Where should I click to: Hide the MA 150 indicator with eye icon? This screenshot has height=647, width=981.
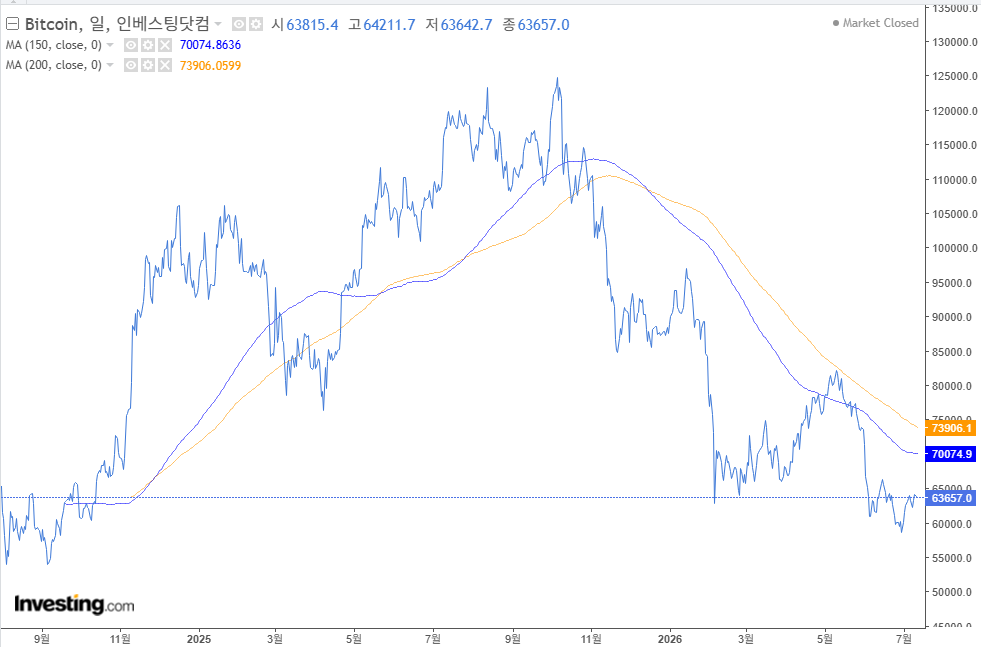point(131,45)
